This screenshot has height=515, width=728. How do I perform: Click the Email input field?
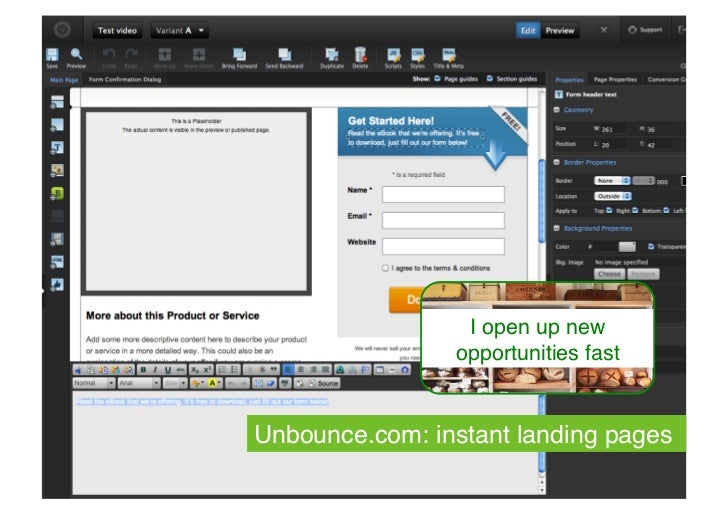443,220
